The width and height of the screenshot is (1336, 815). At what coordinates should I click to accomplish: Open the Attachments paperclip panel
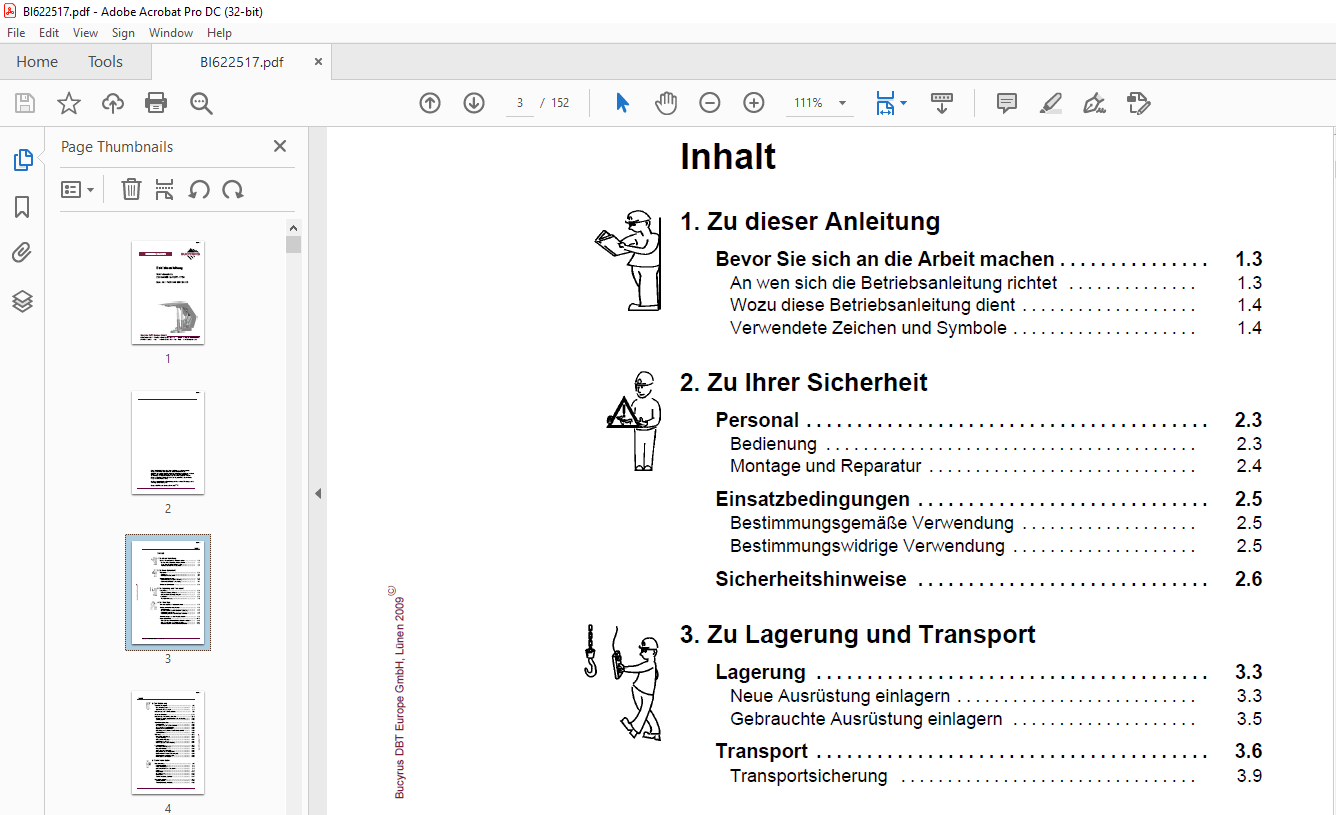coord(22,253)
